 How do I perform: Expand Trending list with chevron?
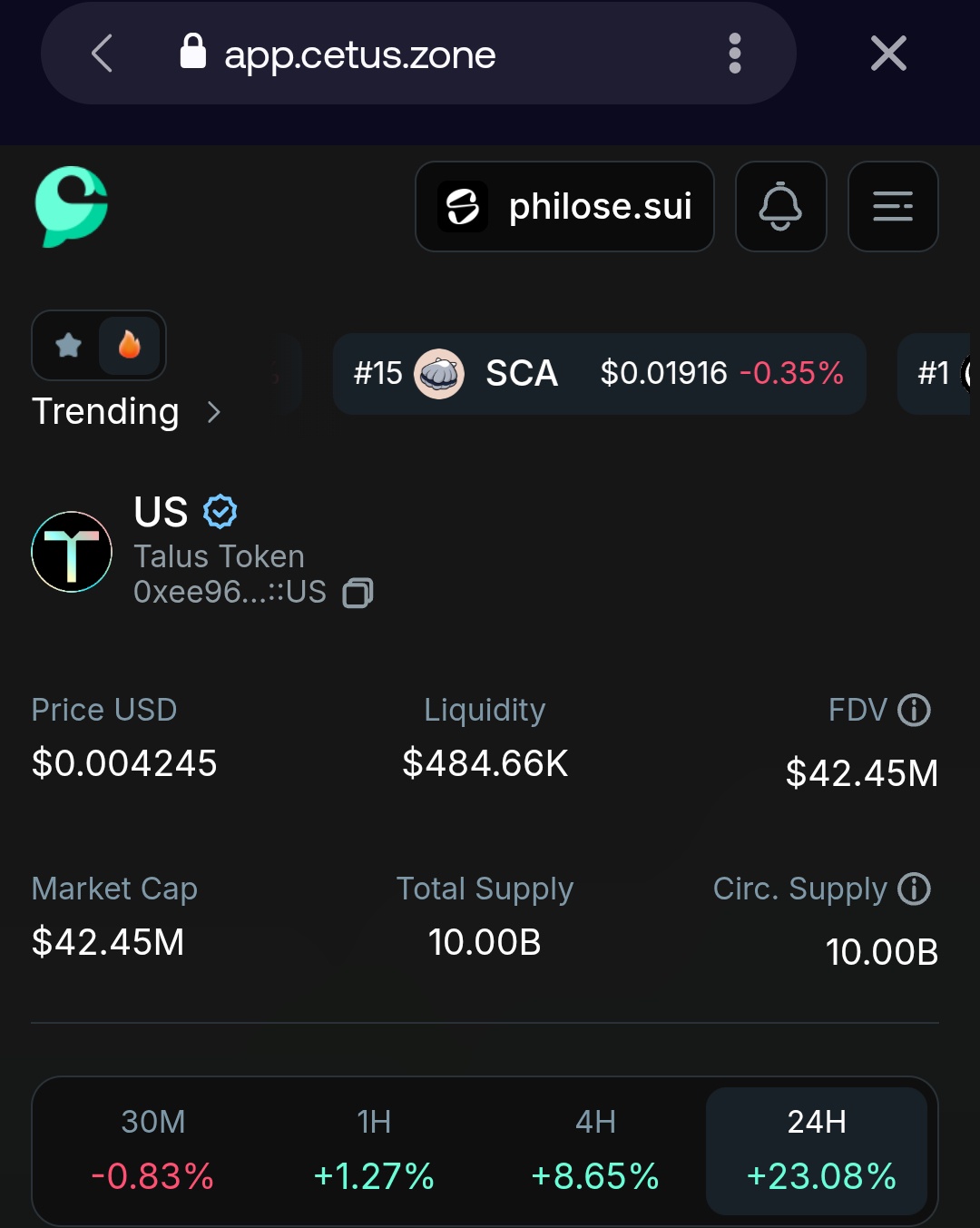pos(214,412)
